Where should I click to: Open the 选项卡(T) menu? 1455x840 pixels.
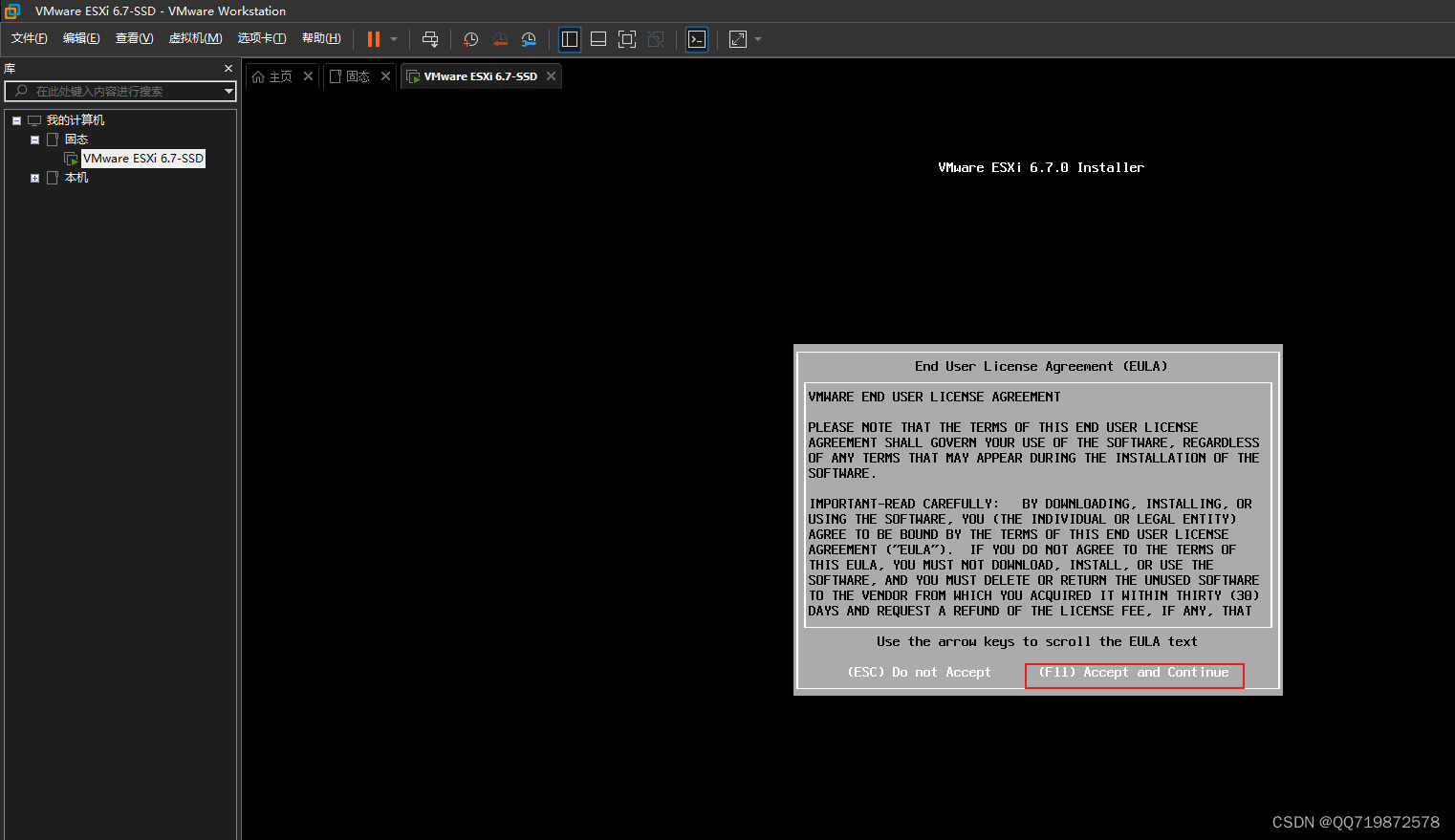point(261,38)
